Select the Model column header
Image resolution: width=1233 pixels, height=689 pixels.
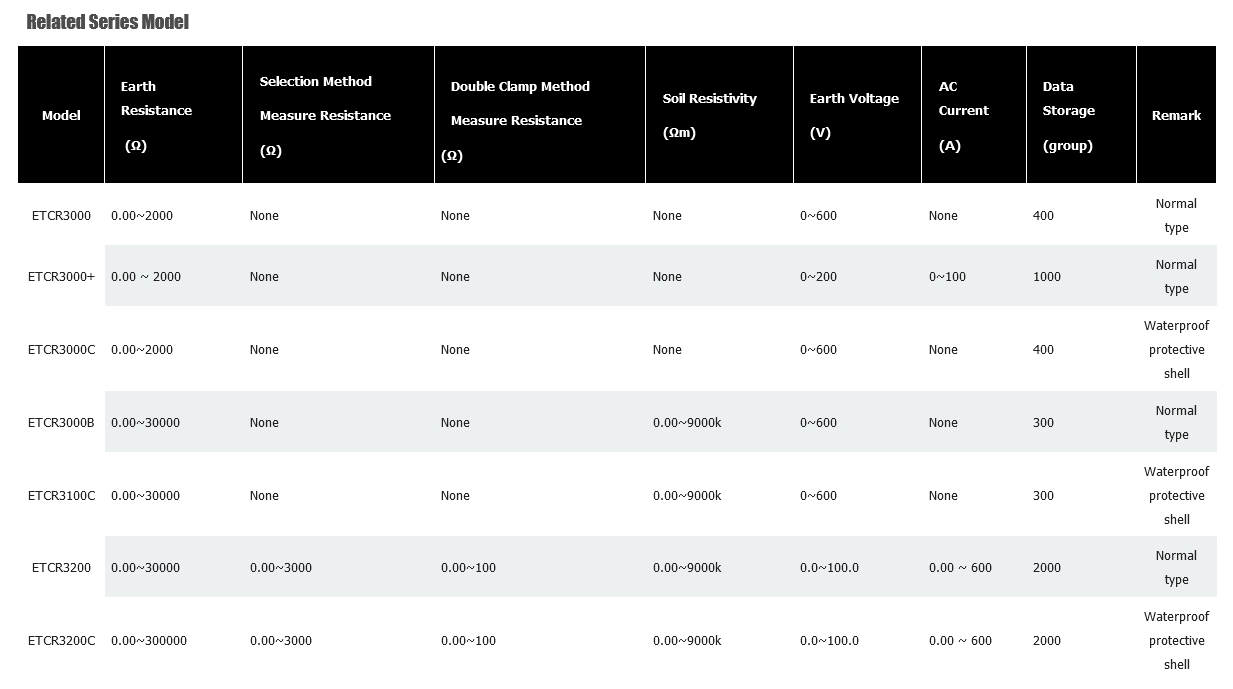point(61,115)
